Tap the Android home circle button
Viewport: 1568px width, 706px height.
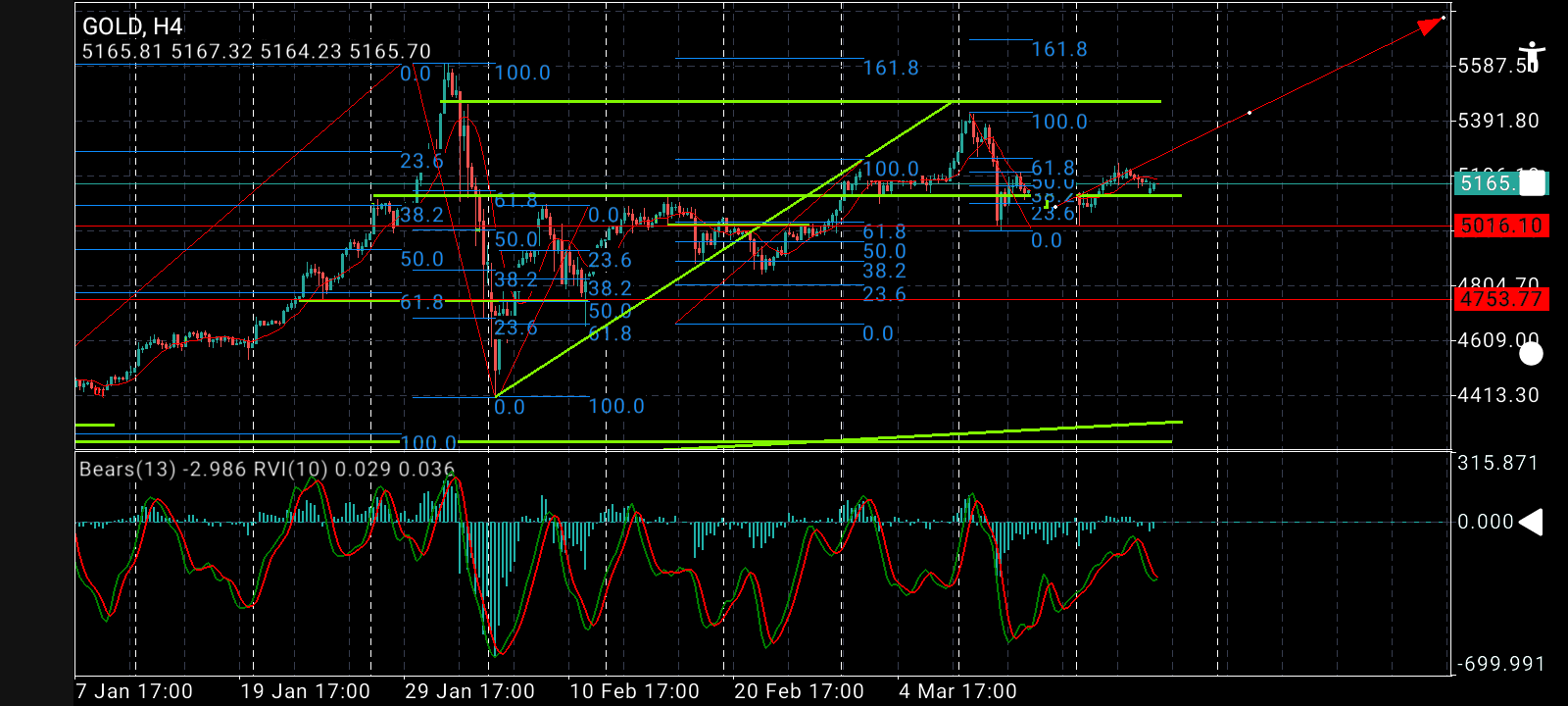1531,353
